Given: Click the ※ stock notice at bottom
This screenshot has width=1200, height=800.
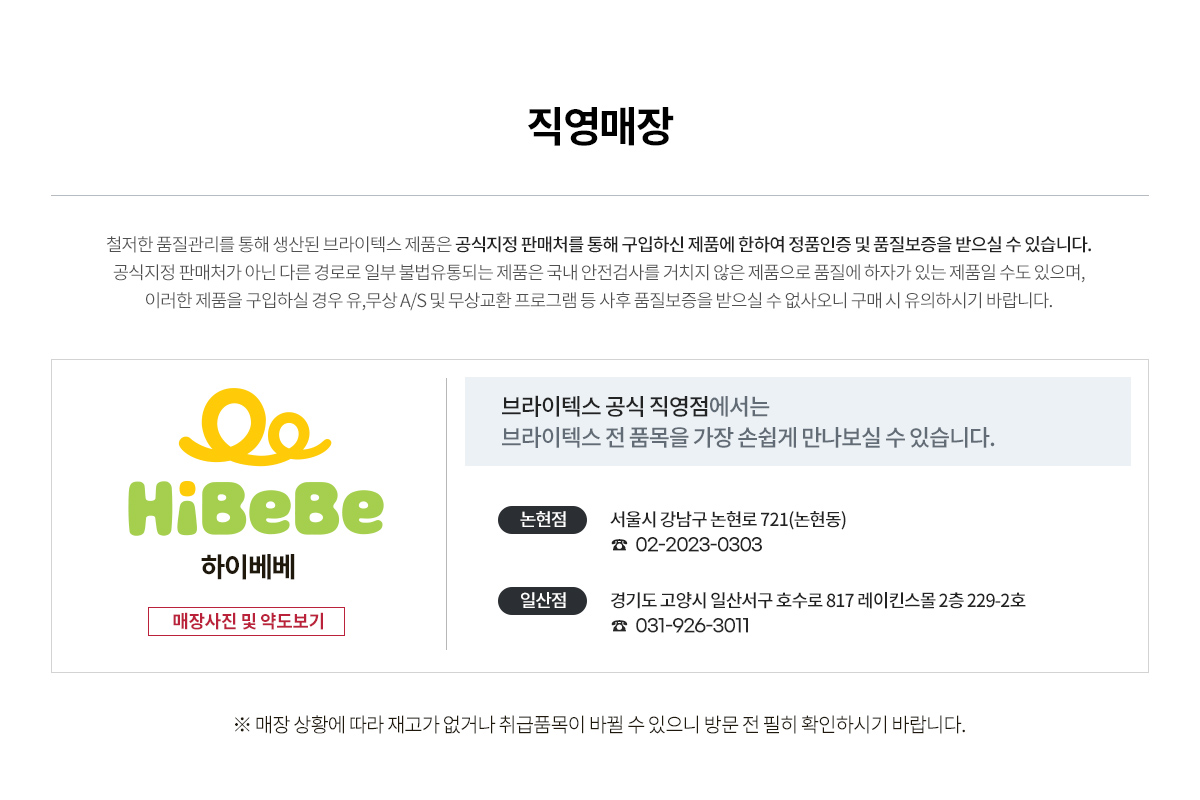Looking at the screenshot, I should click(600, 725).
